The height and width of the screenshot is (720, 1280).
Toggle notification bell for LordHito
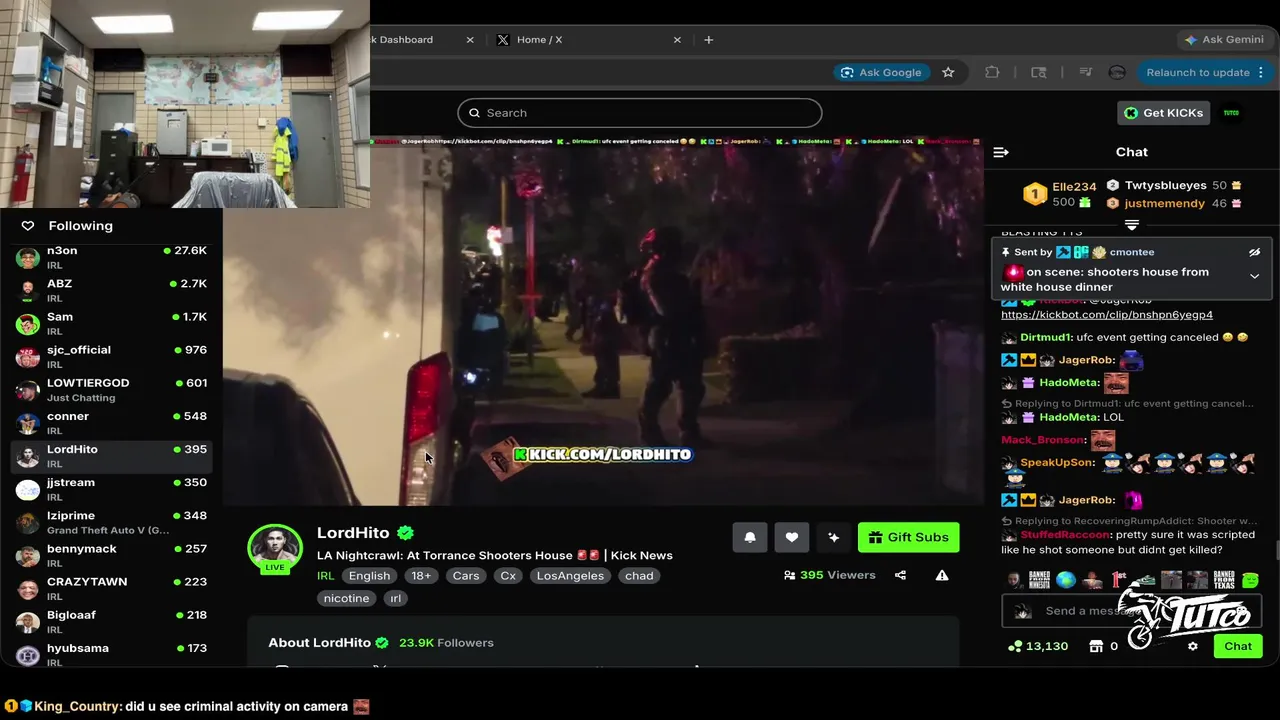[x=750, y=538]
